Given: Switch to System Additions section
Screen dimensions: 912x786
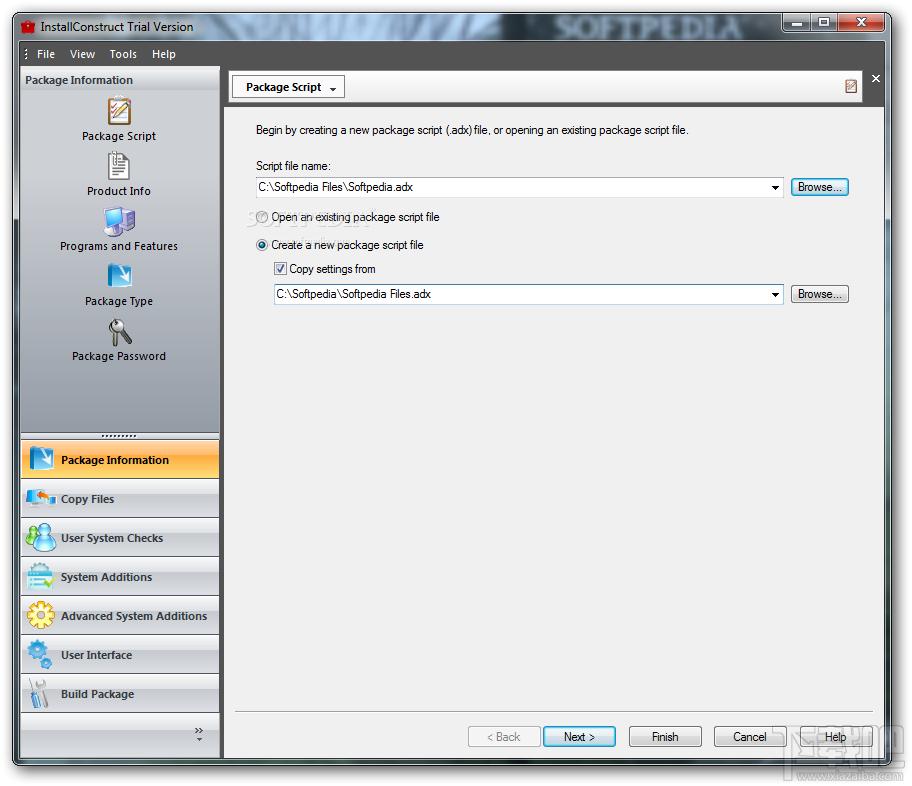Looking at the screenshot, I should pos(120,577).
